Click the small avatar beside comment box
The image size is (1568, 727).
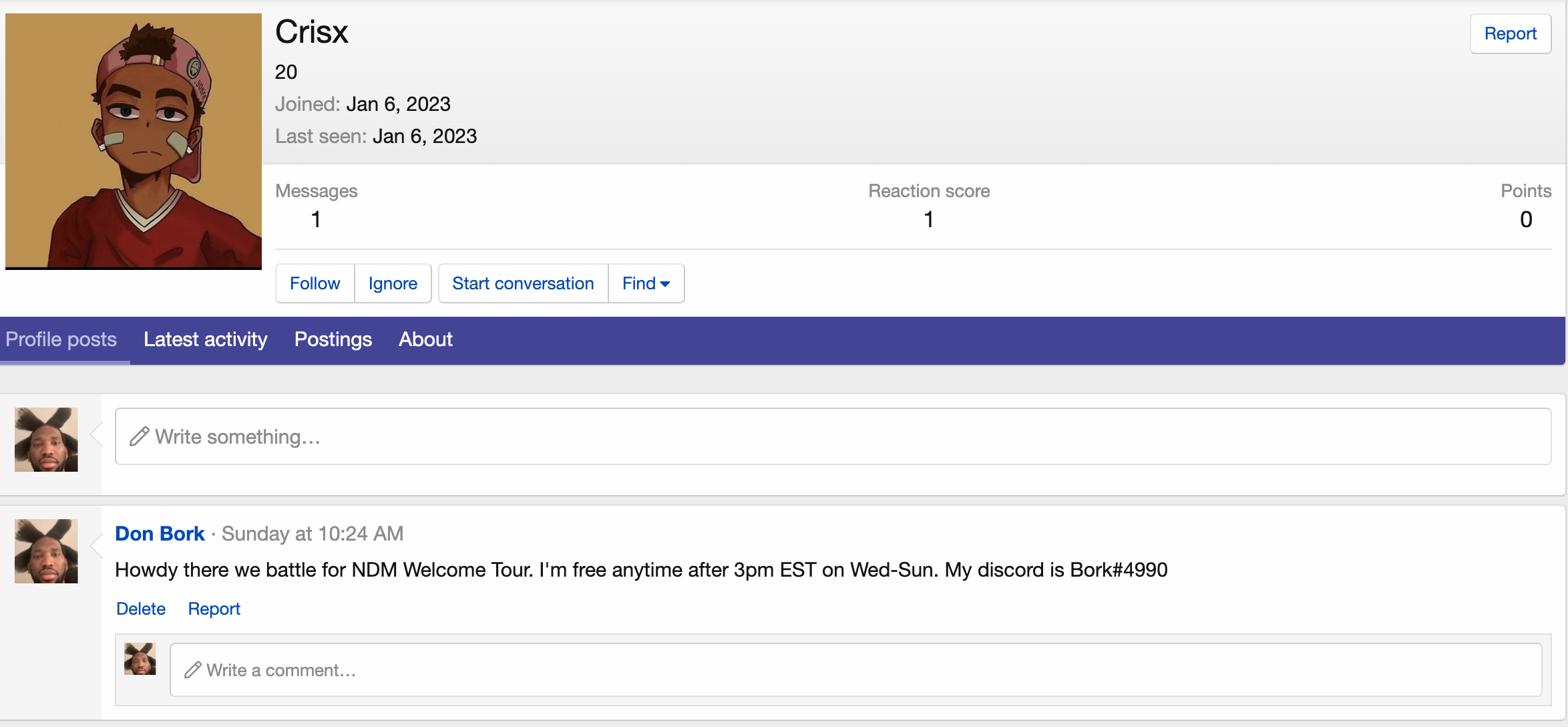140,659
